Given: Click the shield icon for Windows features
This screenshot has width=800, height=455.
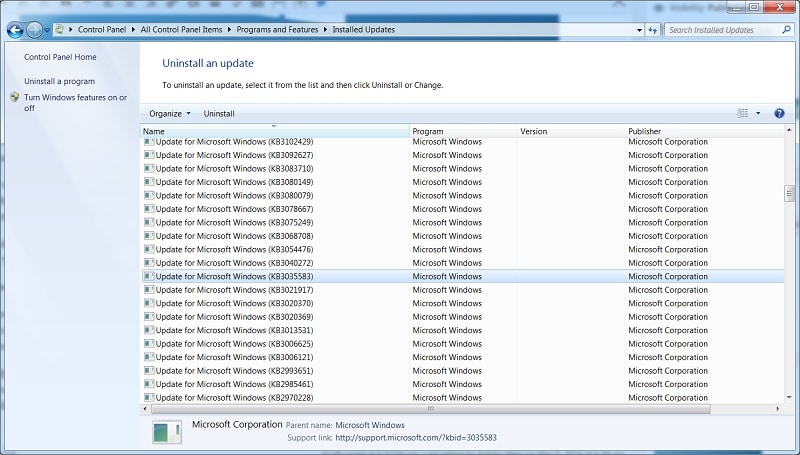Looking at the screenshot, I should [x=15, y=97].
